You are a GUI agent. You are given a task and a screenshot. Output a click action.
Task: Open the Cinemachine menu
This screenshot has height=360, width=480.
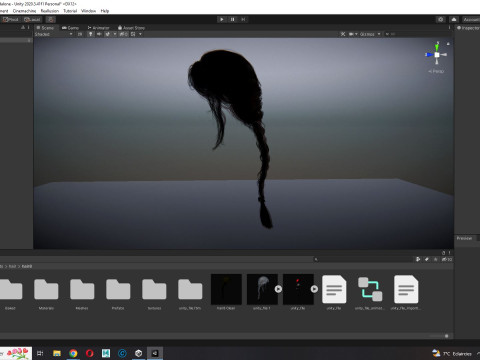(x=24, y=11)
